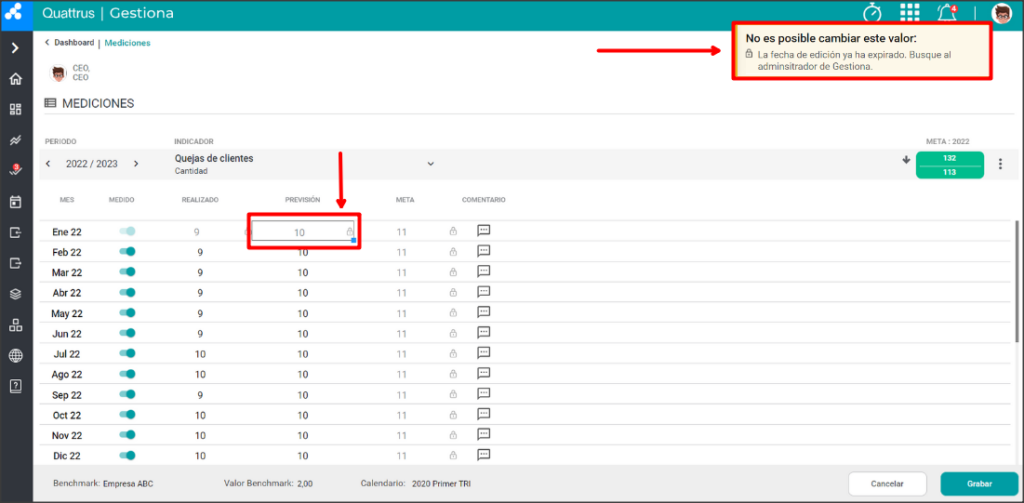Toggle the Feb 22 medido switch
1024x503 pixels.
tap(127, 252)
